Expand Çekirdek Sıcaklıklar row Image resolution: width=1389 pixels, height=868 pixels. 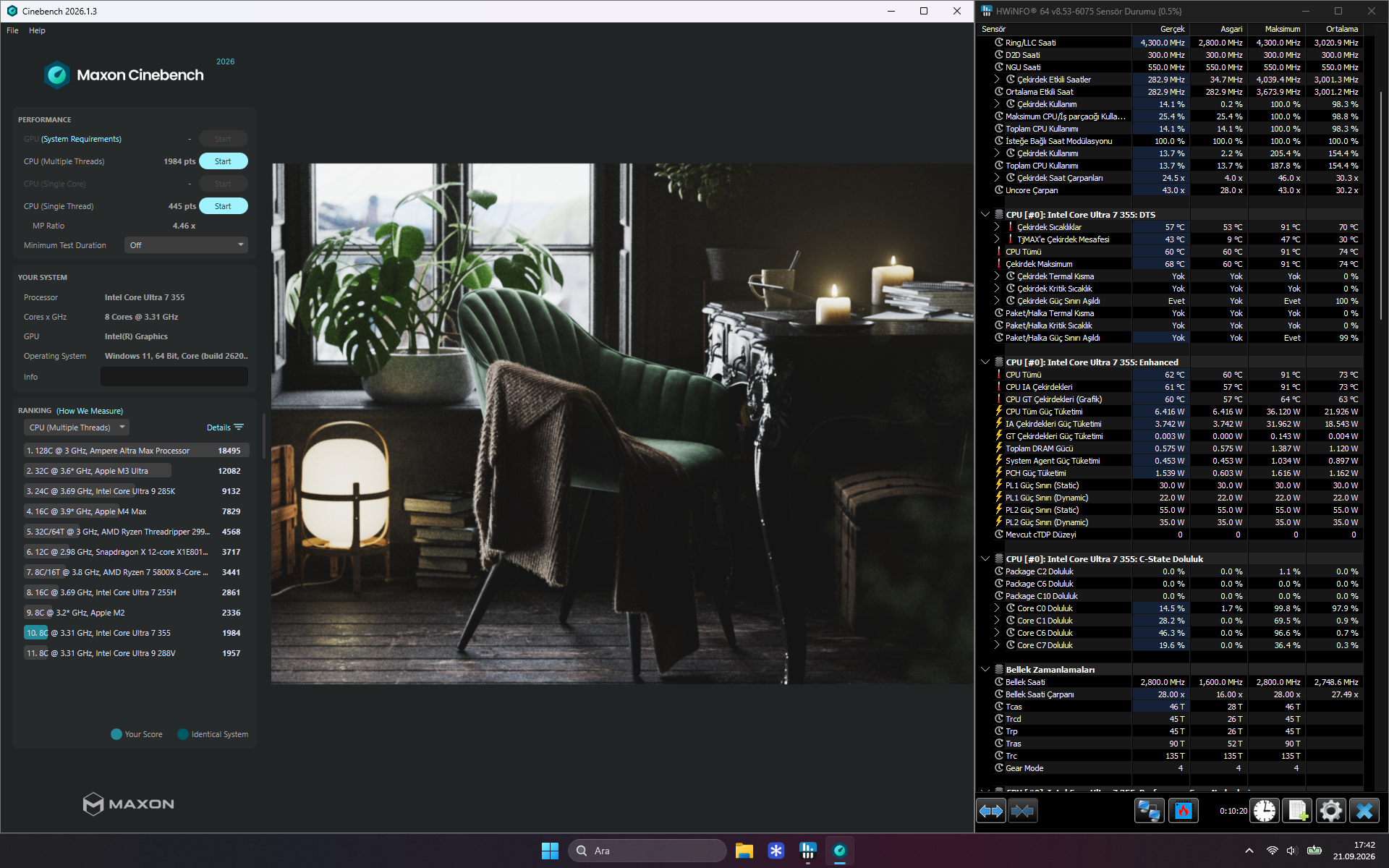point(997,227)
